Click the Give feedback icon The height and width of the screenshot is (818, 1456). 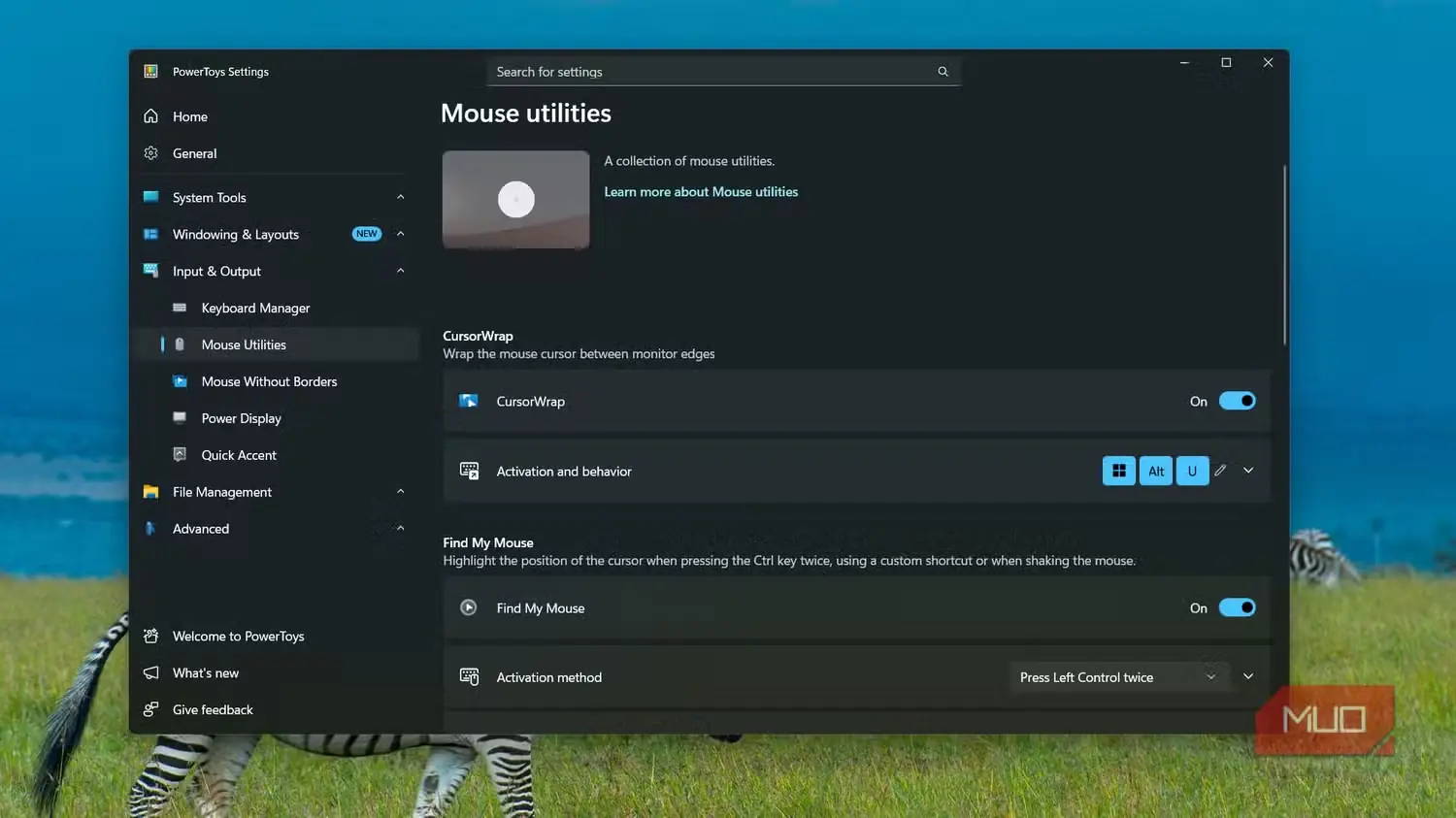click(150, 709)
